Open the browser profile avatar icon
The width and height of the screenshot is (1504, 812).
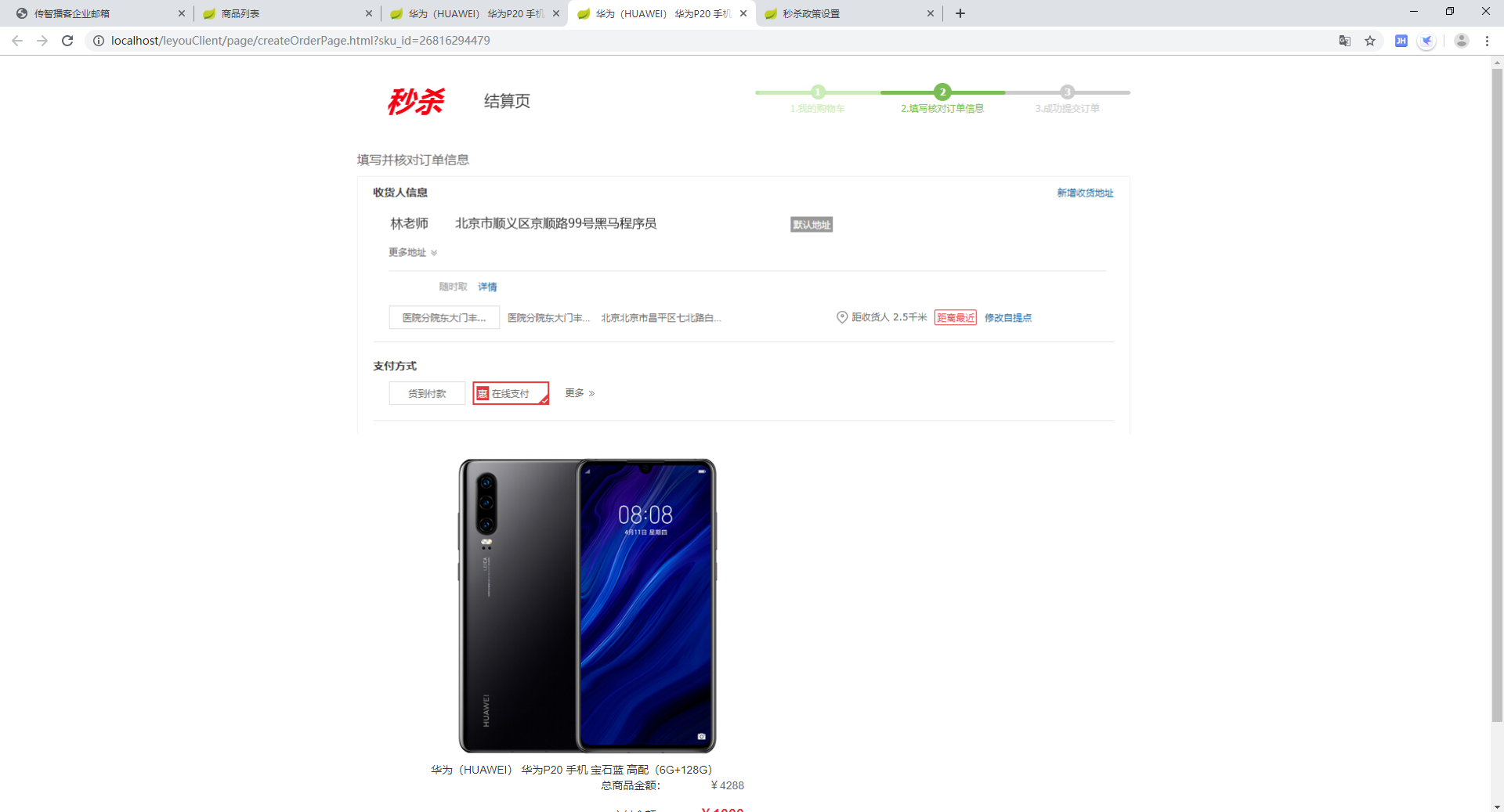click(x=1462, y=41)
